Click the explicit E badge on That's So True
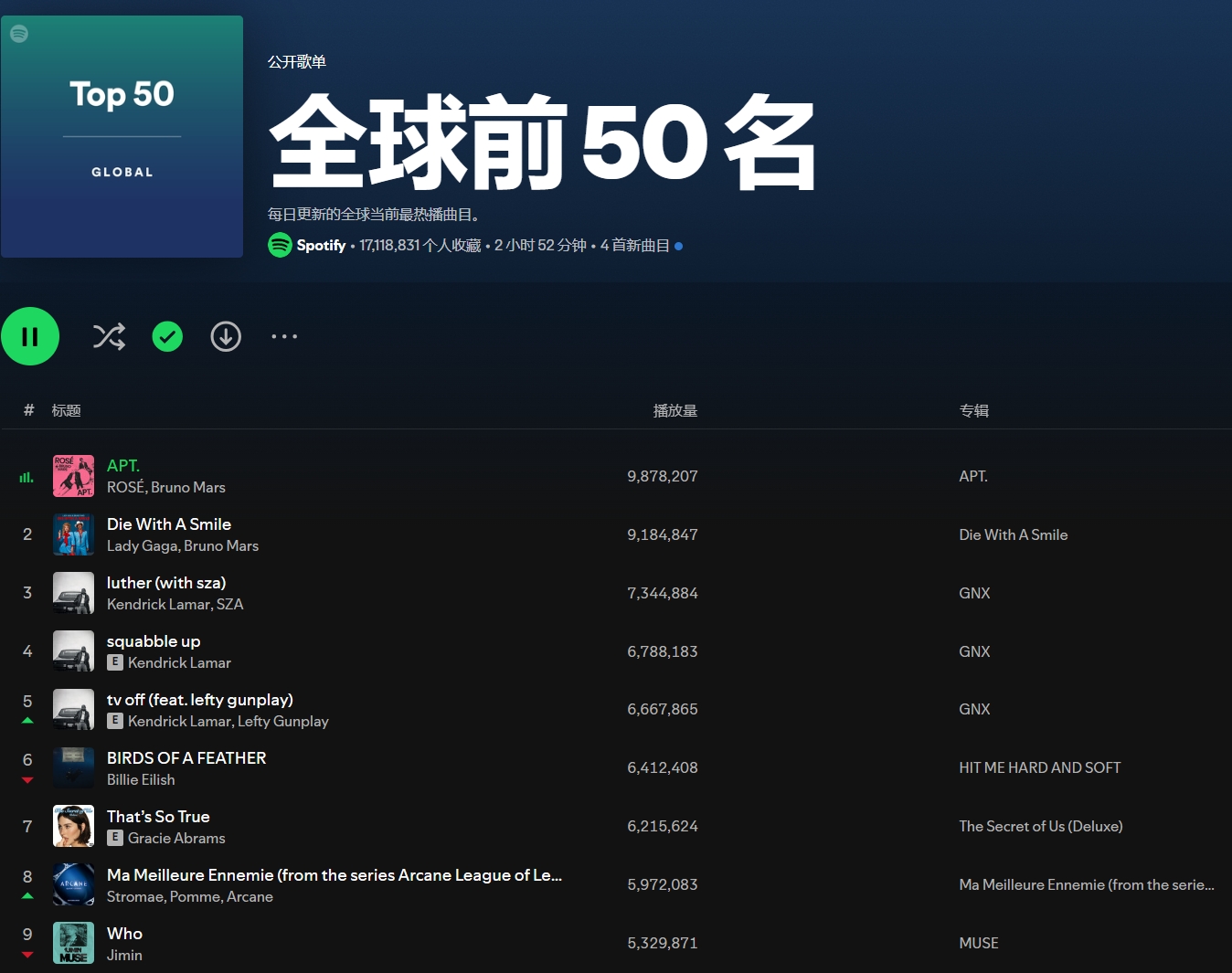Viewport: 1232px width, 973px height. 115,838
